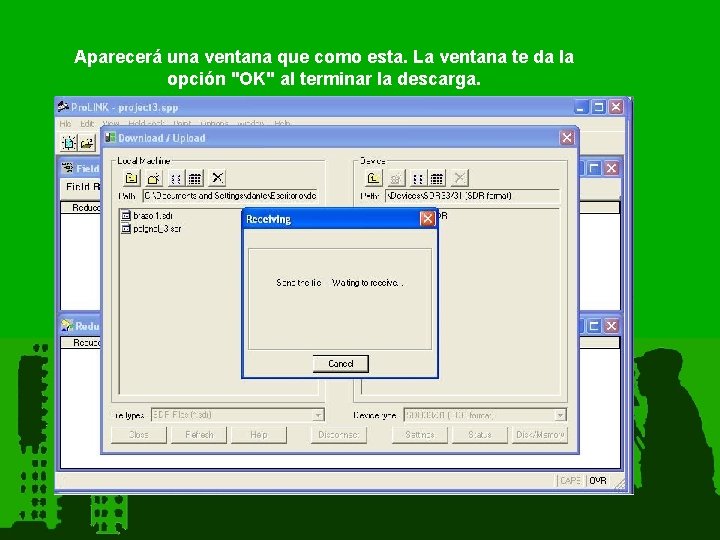The height and width of the screenshot is (540, 720).
Task: Open the Help menu in menu bar
Action: click(x=282, y=124)
